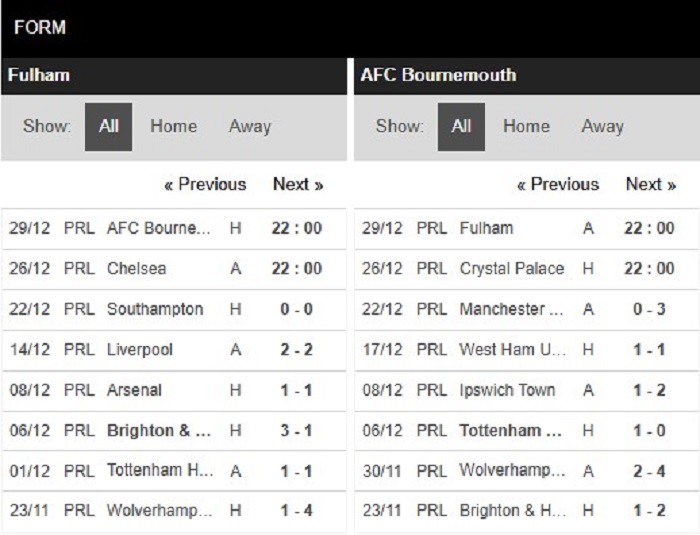Open Bournemouth's West Ham 1 - 1 row

coord(527,351)
